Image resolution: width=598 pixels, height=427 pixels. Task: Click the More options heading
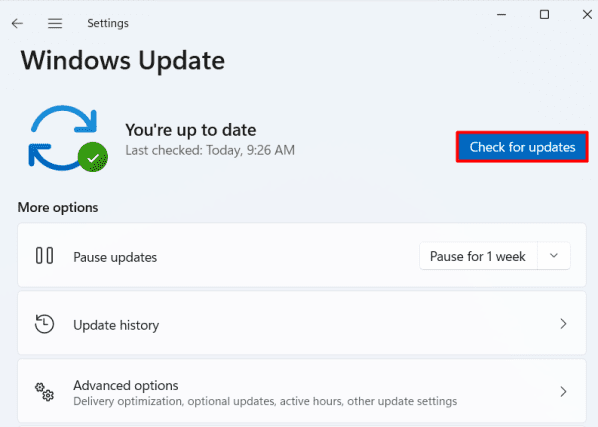(x=58, y=207)
